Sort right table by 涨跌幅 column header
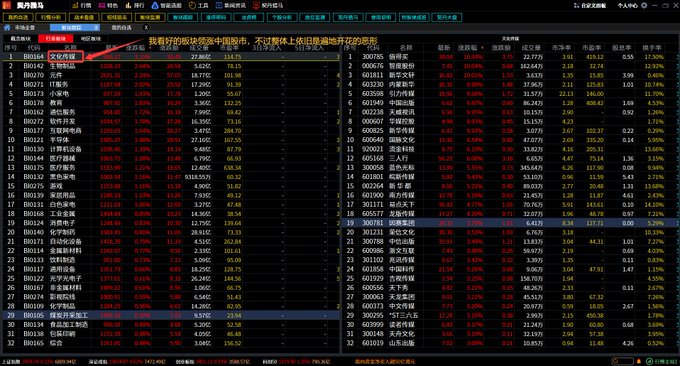Screen dimensions: 680x366 click(468, 48)
